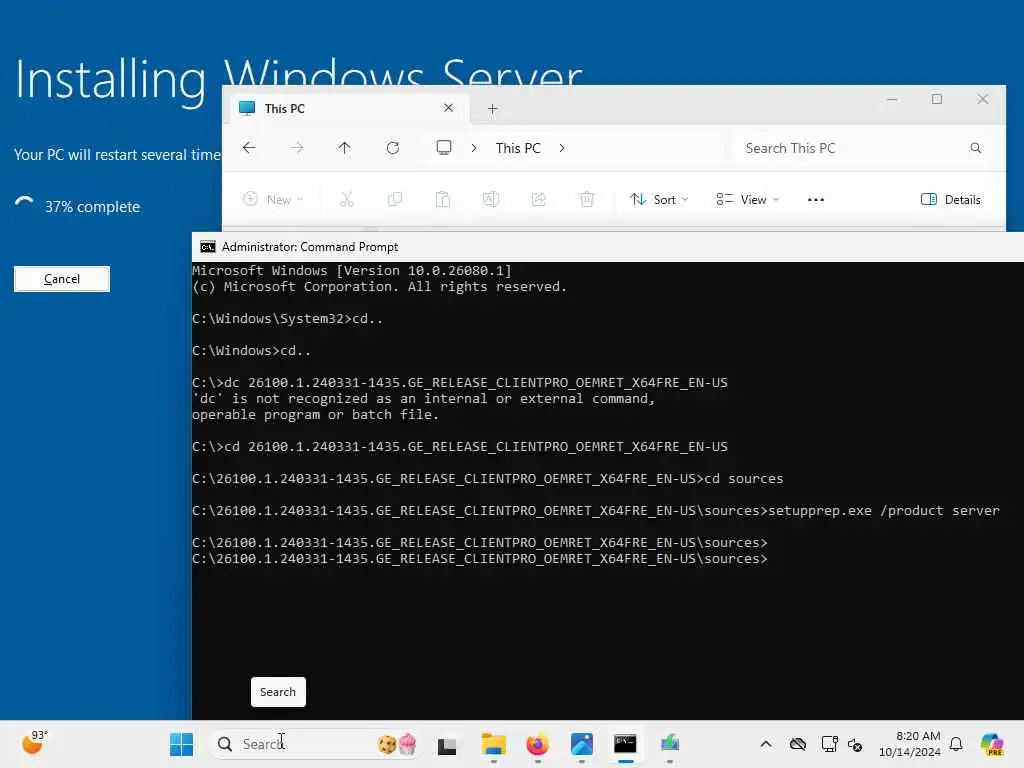Viewport: 1024px width, 768px height.
Task: Show hidden system tray icons
Action: point(766,744)
